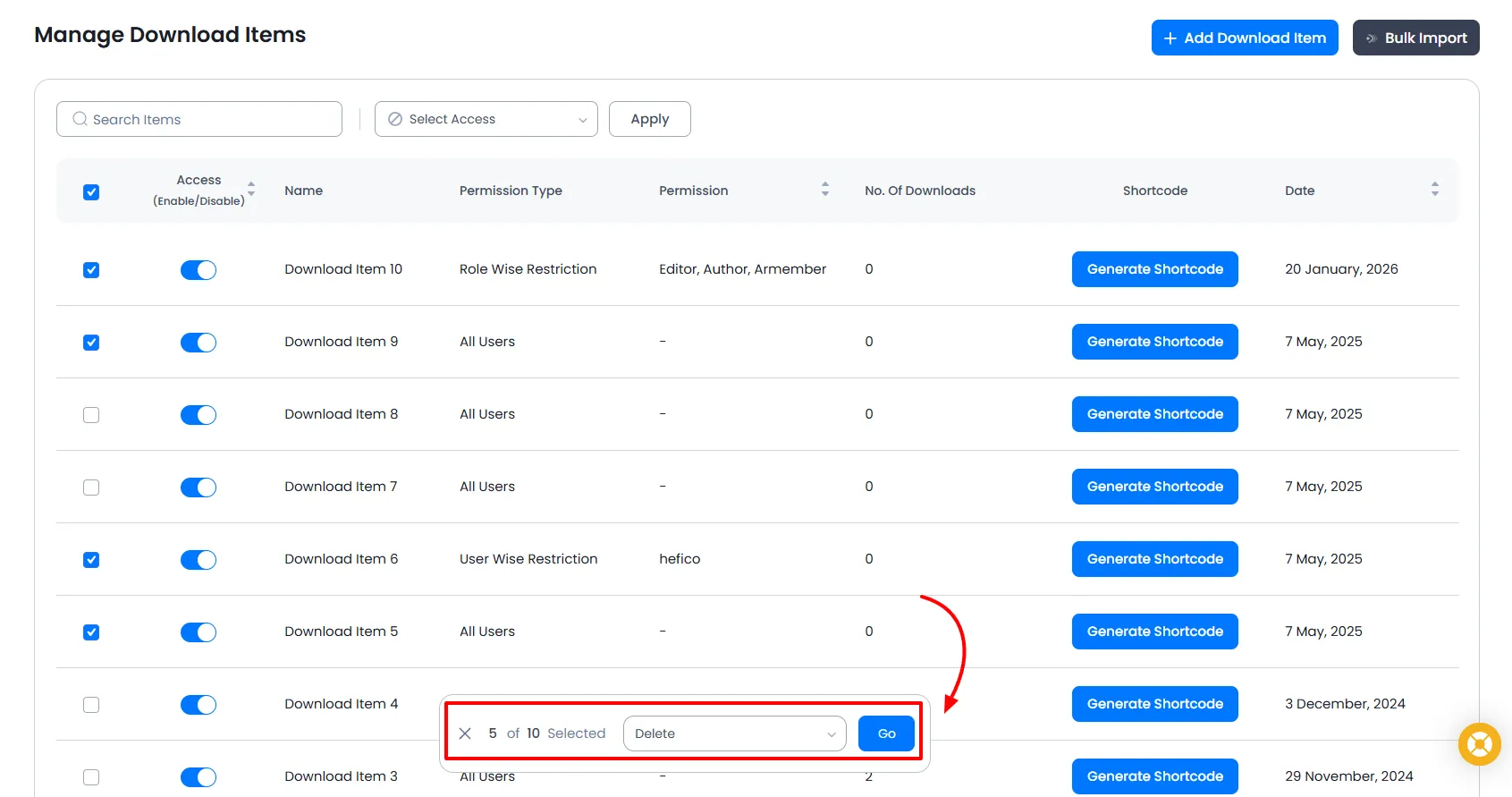Uncheck the Download Item 5 checkbox
This screenshot has height=797, width=1512.
click(91, 632)
